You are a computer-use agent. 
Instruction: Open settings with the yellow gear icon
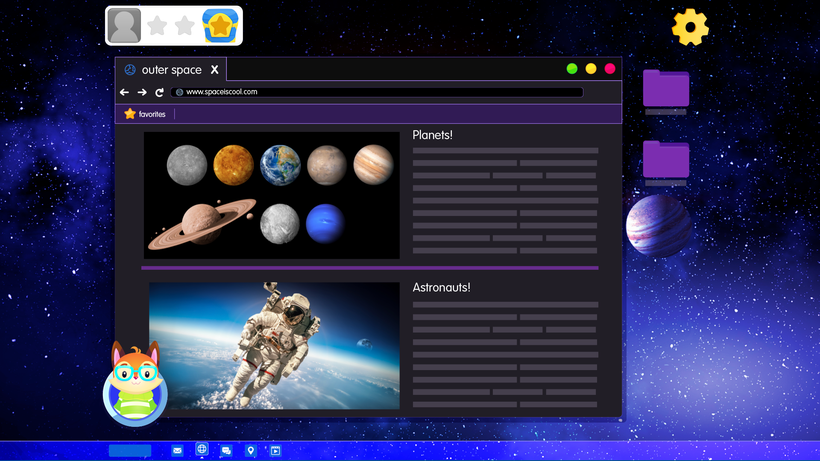click(690, 27)
